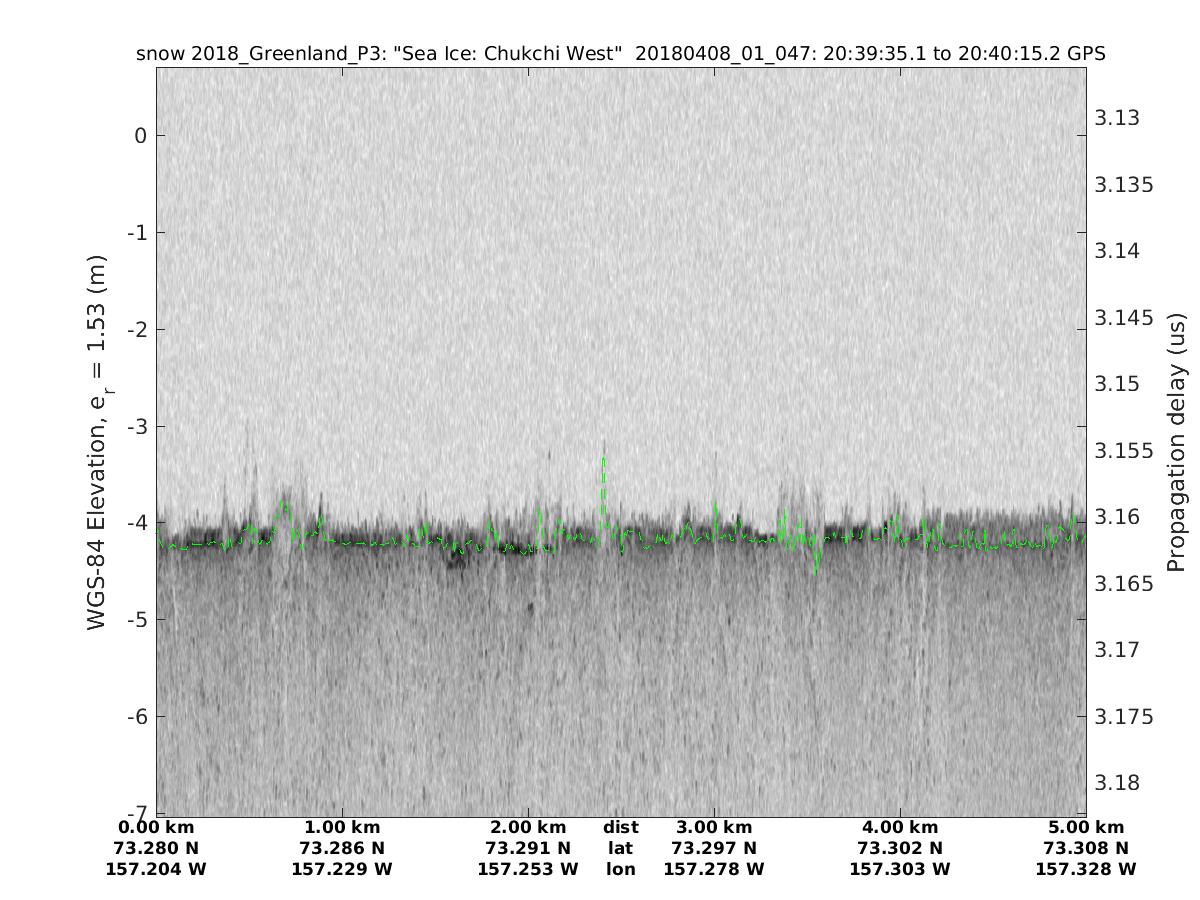Click the 0 elevation tick label
The image size is (1200, 900).
pos(142,135)
